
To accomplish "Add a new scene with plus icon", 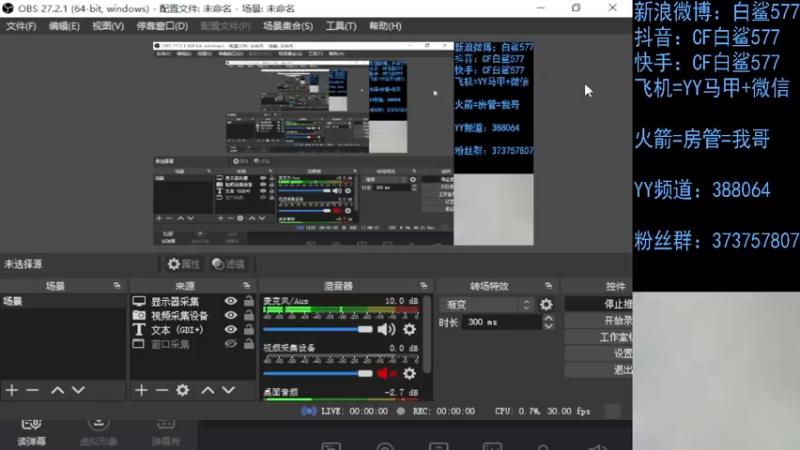I will pyautogui.click(x=12, y=390).
